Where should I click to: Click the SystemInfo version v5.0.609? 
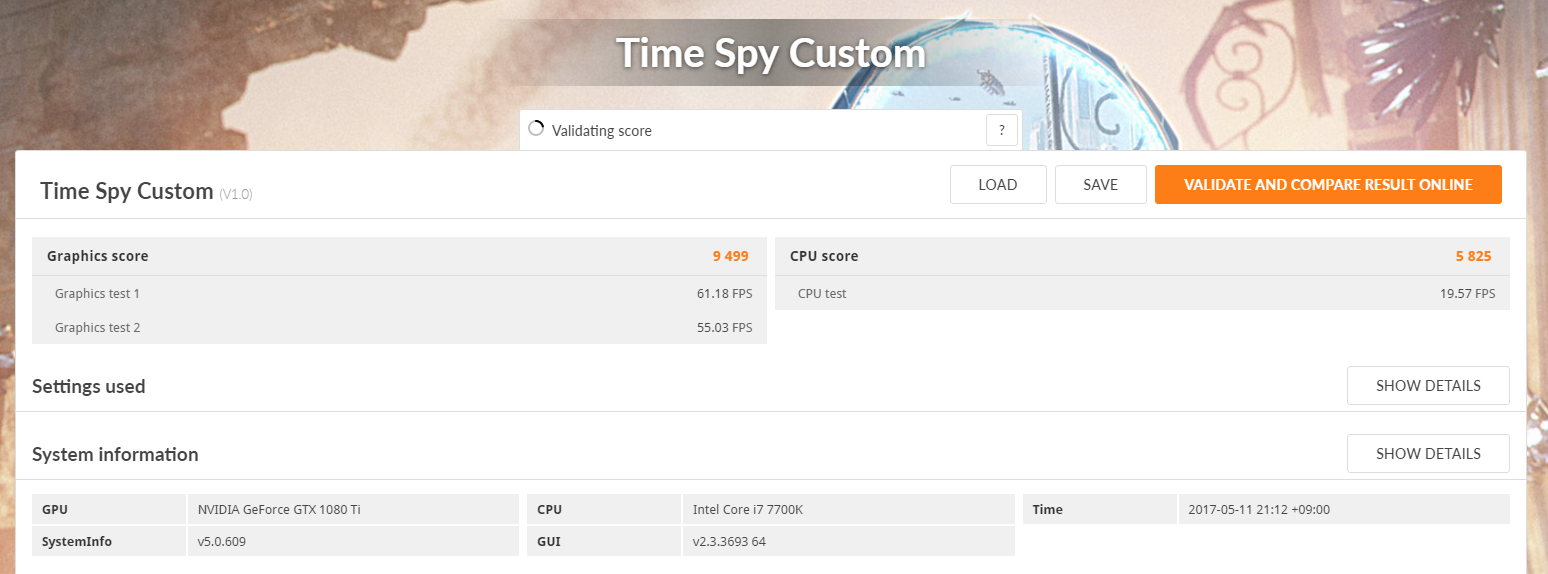click(x=222, y=542)
